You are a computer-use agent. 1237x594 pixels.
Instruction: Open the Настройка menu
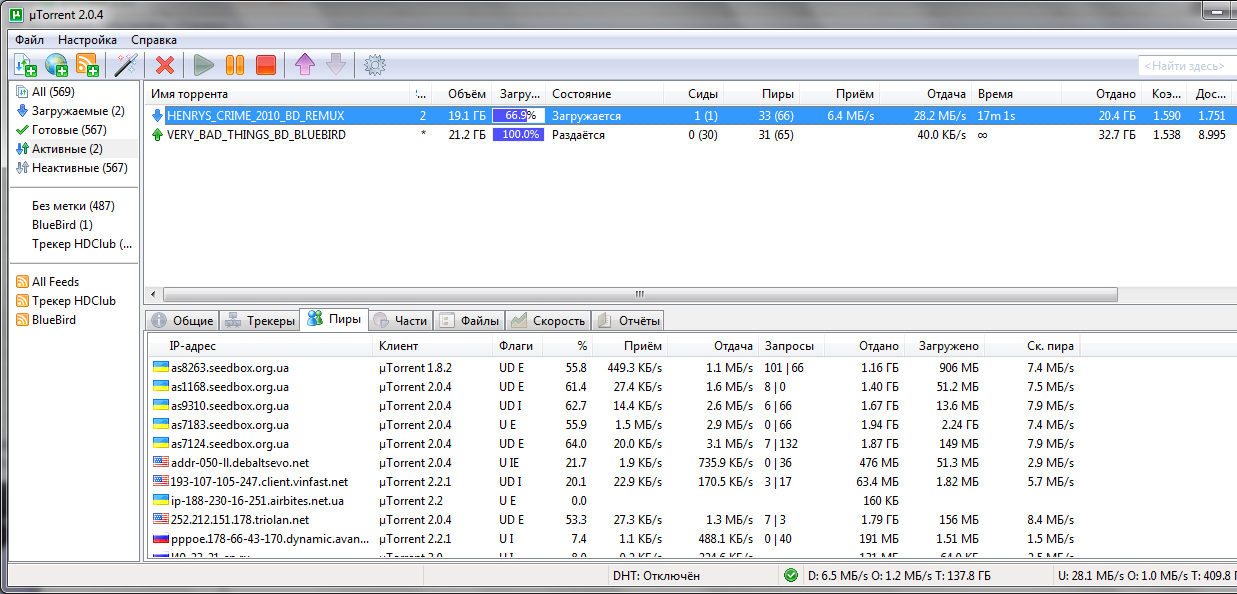[88, 40]
